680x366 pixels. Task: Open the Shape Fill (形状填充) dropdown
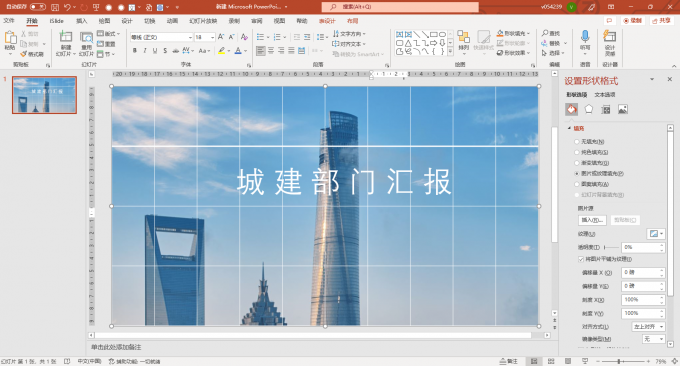pyautogui.click(x=513, y=33)
